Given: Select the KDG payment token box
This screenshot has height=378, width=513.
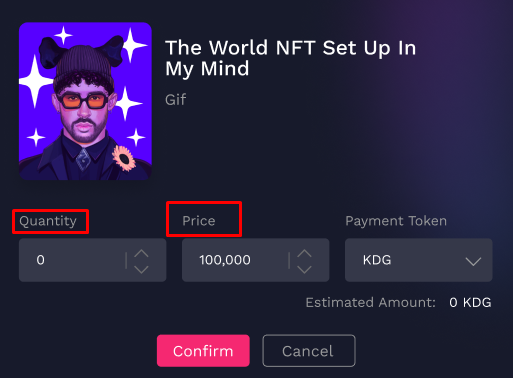Looking at the screenshot, I should [x=419, y=260].
